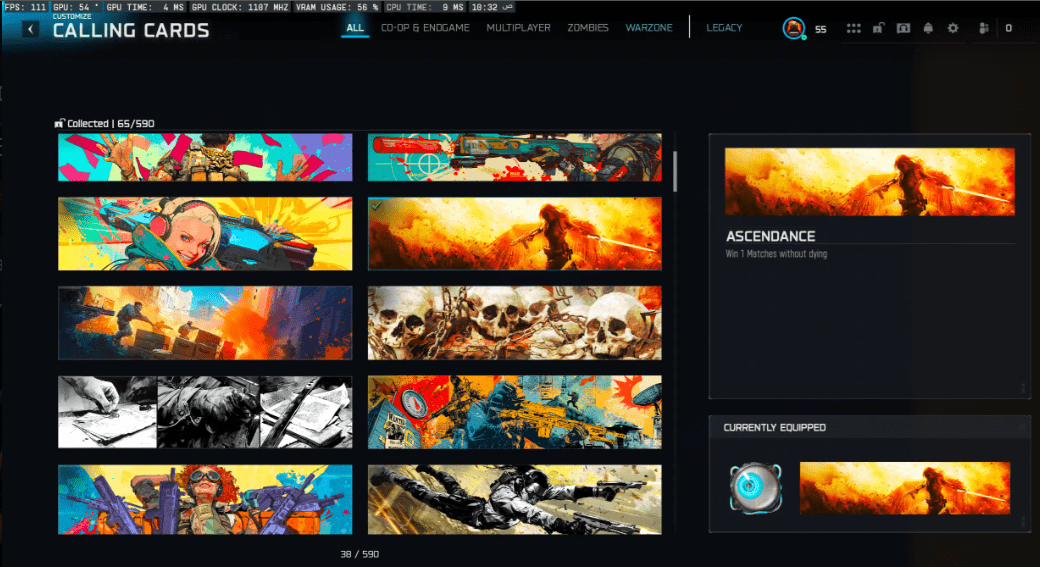Select the blonde girl with headphones card
This screenshot has height=567, width=1040.
(x=205, y=233)
